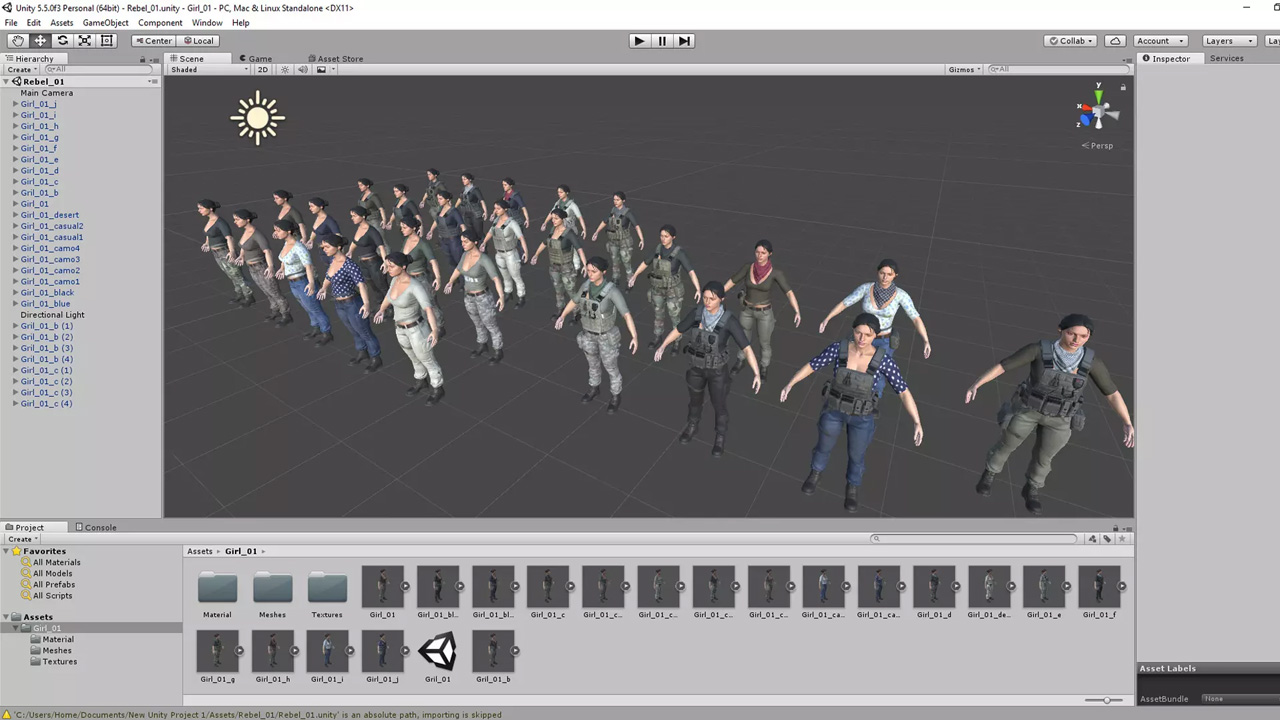This screenshot has height=720, width=1280.
Task: Select the Move tool
Action: coord(40,41)
